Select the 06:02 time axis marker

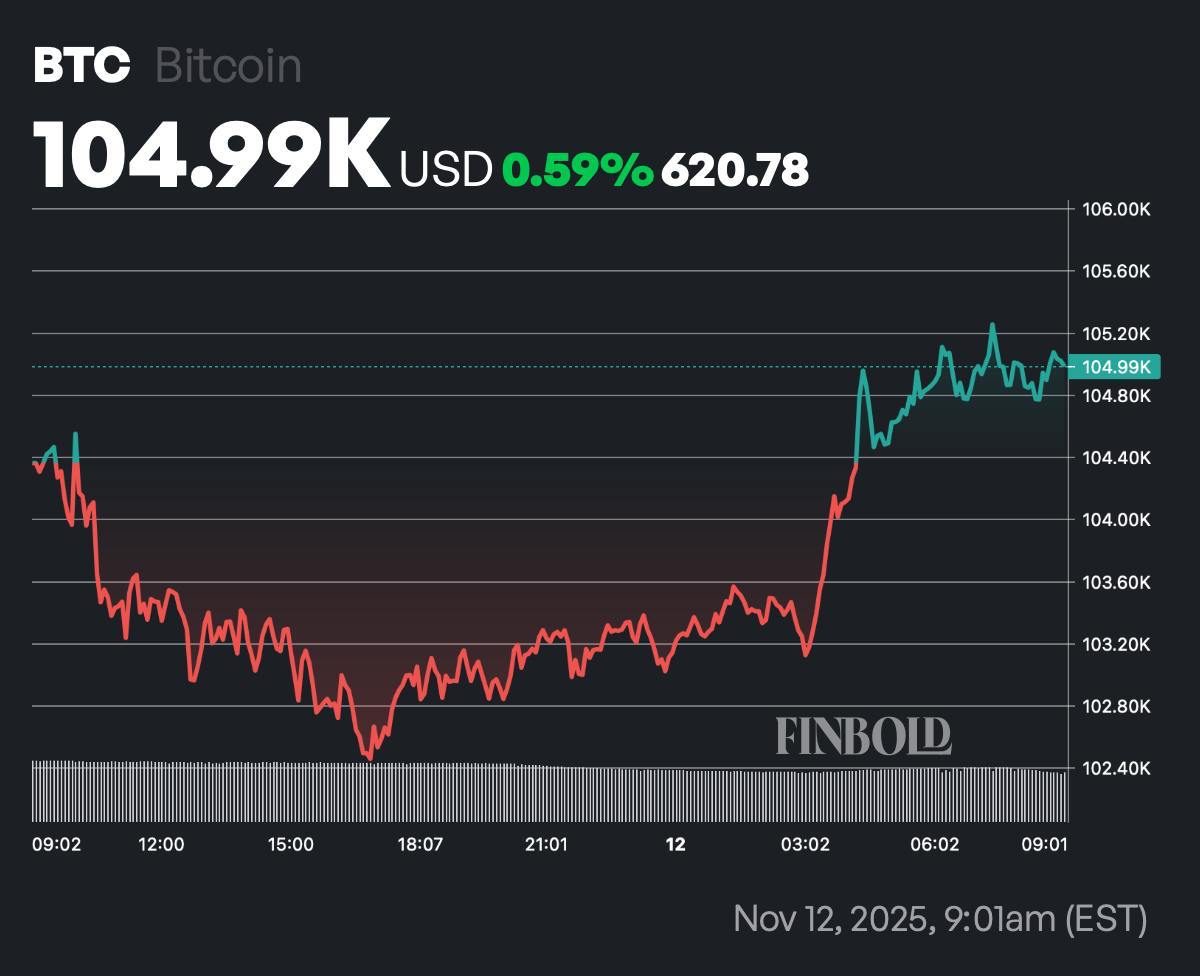935,844
